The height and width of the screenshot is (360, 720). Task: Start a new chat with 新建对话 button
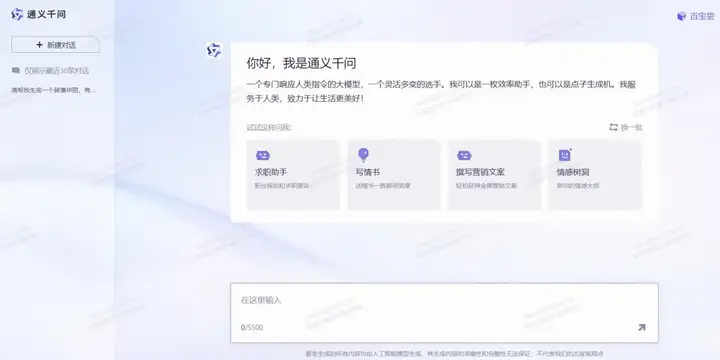tap(56, 45)
